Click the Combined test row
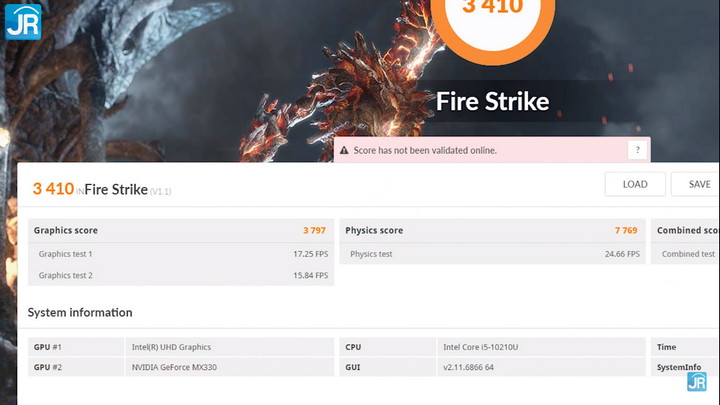The height and width of the screenshot is (405, 720). [685, 253]
